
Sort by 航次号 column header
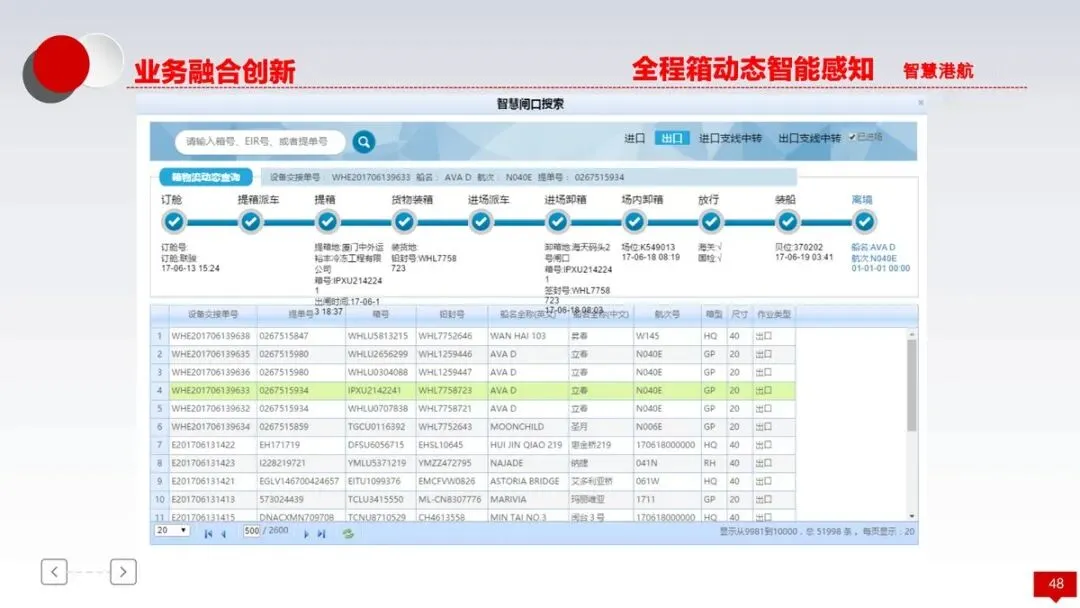667,314
